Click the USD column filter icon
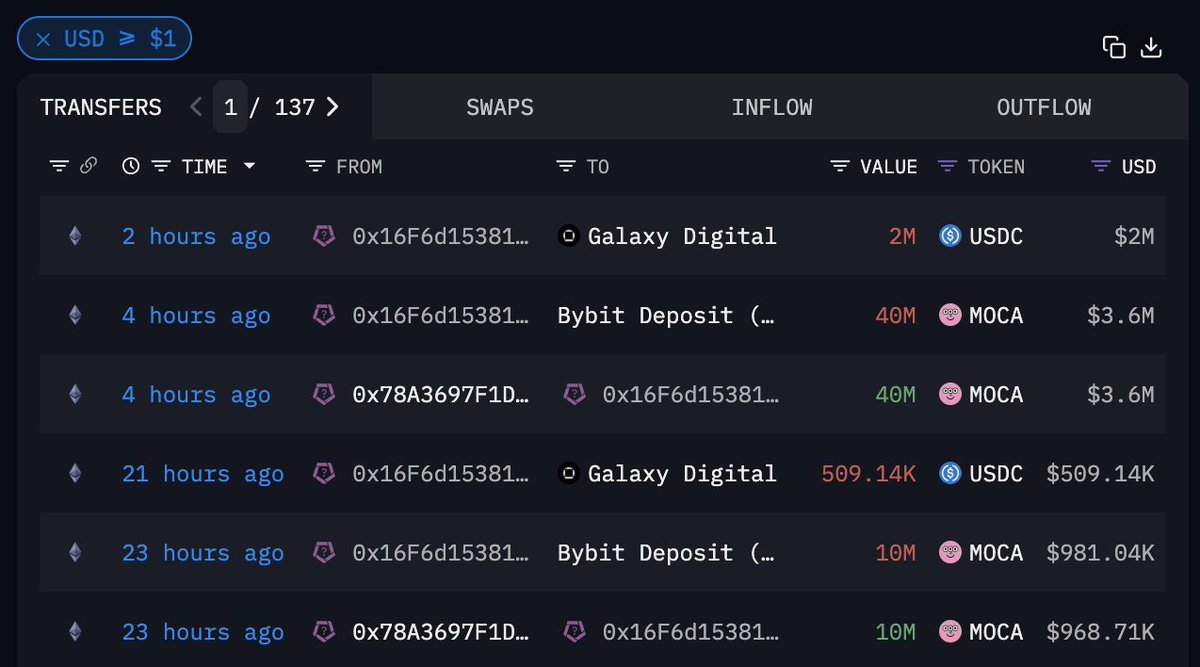 tap(1101, 166)
